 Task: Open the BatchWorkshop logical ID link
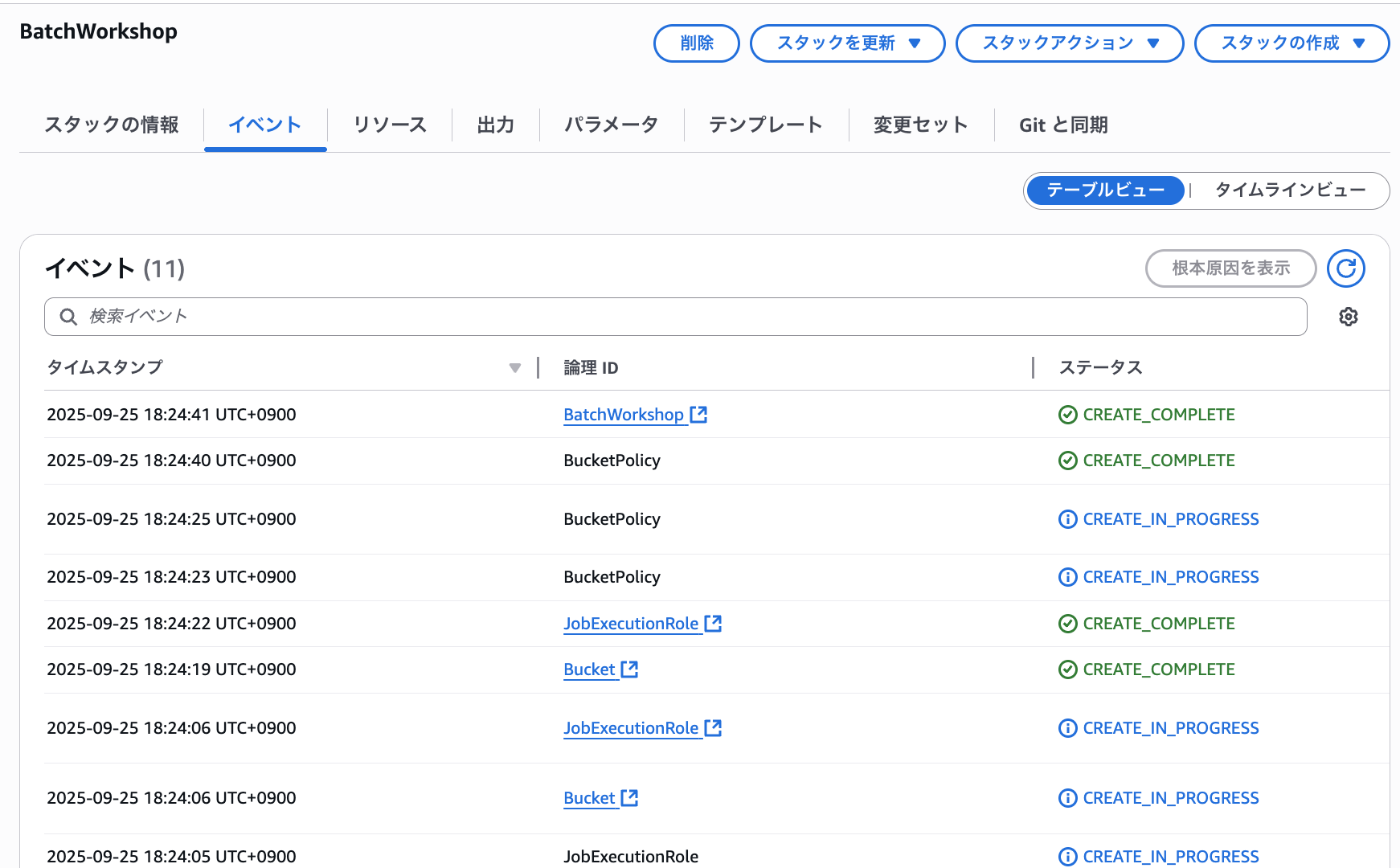point(624,415)
